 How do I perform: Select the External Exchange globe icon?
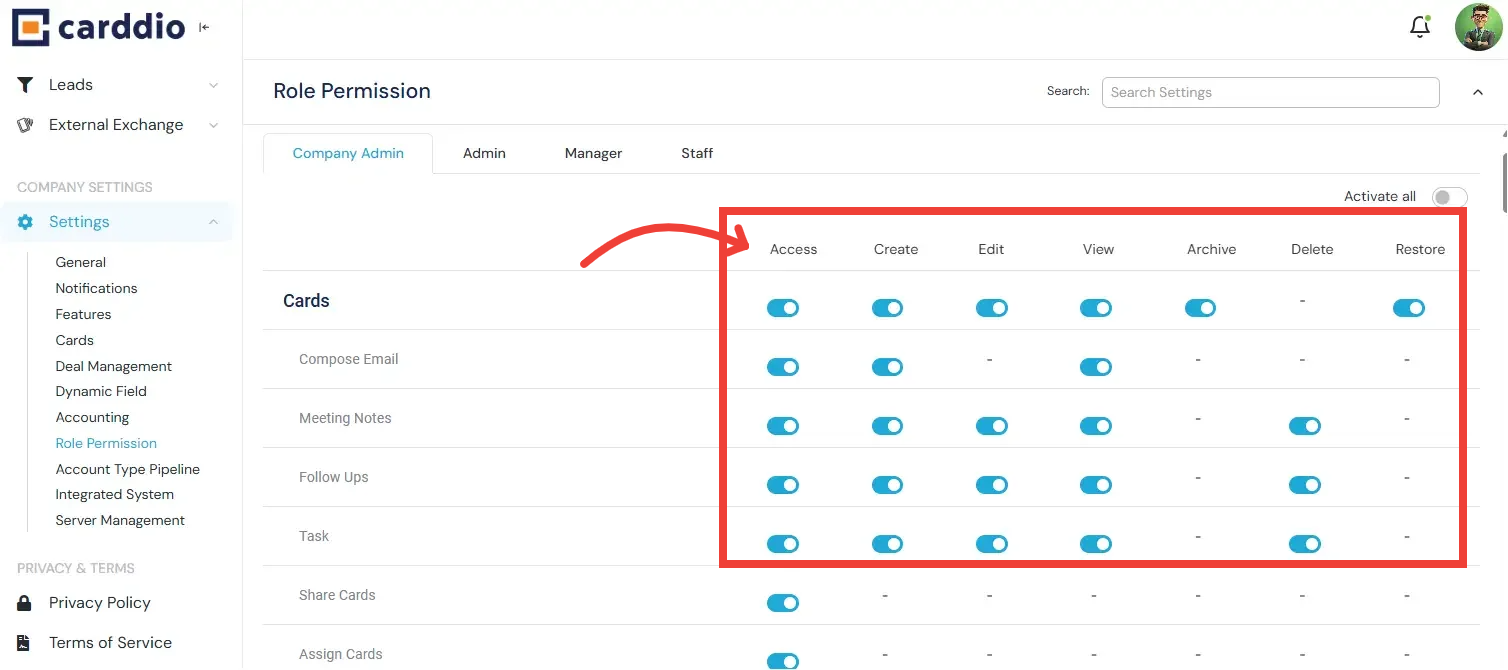25,124
